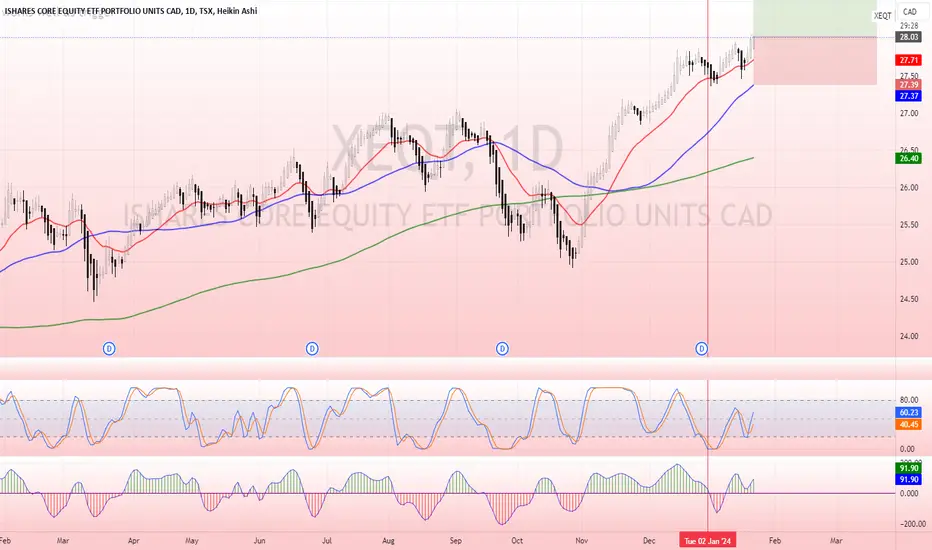Select the green 26.40 moving average label
Viewport: 932px width, 550px height.
tap(909, 158)
